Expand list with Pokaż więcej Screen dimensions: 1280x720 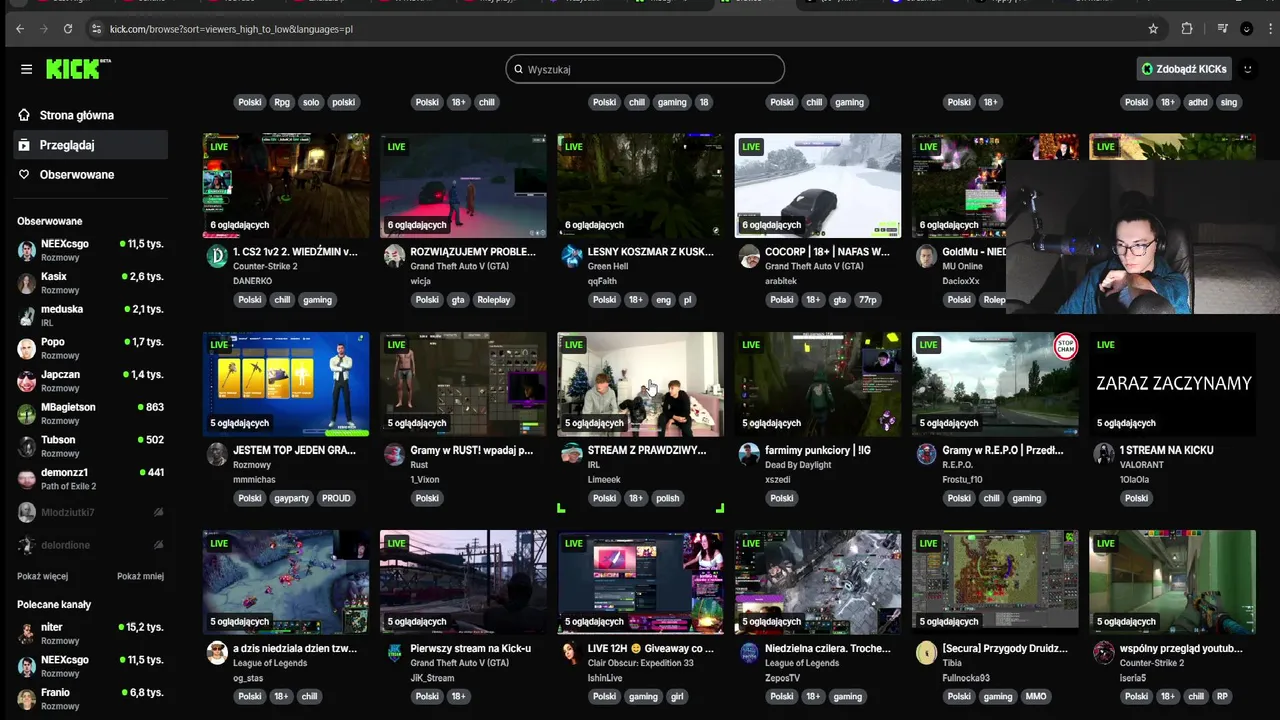pos(42,576)
